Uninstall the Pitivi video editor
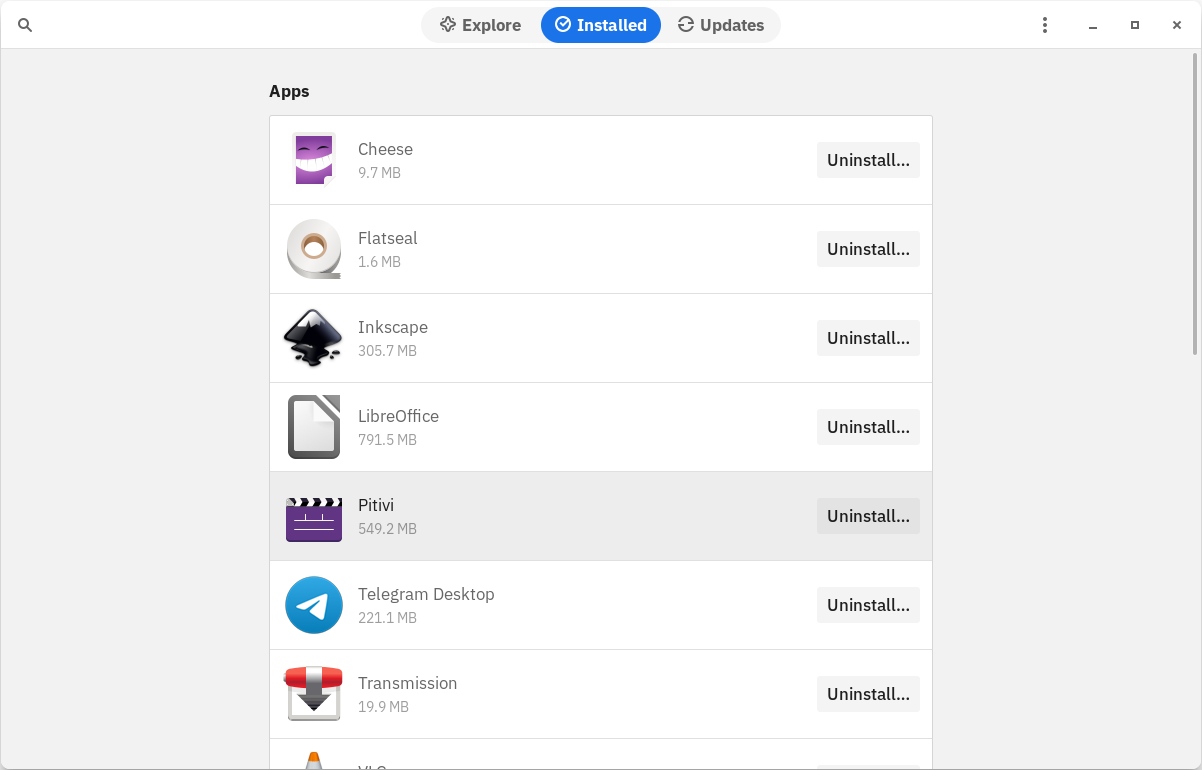The height and width of the screenshot is (770, 1202). pyautogui.click(x=868, y=516)
